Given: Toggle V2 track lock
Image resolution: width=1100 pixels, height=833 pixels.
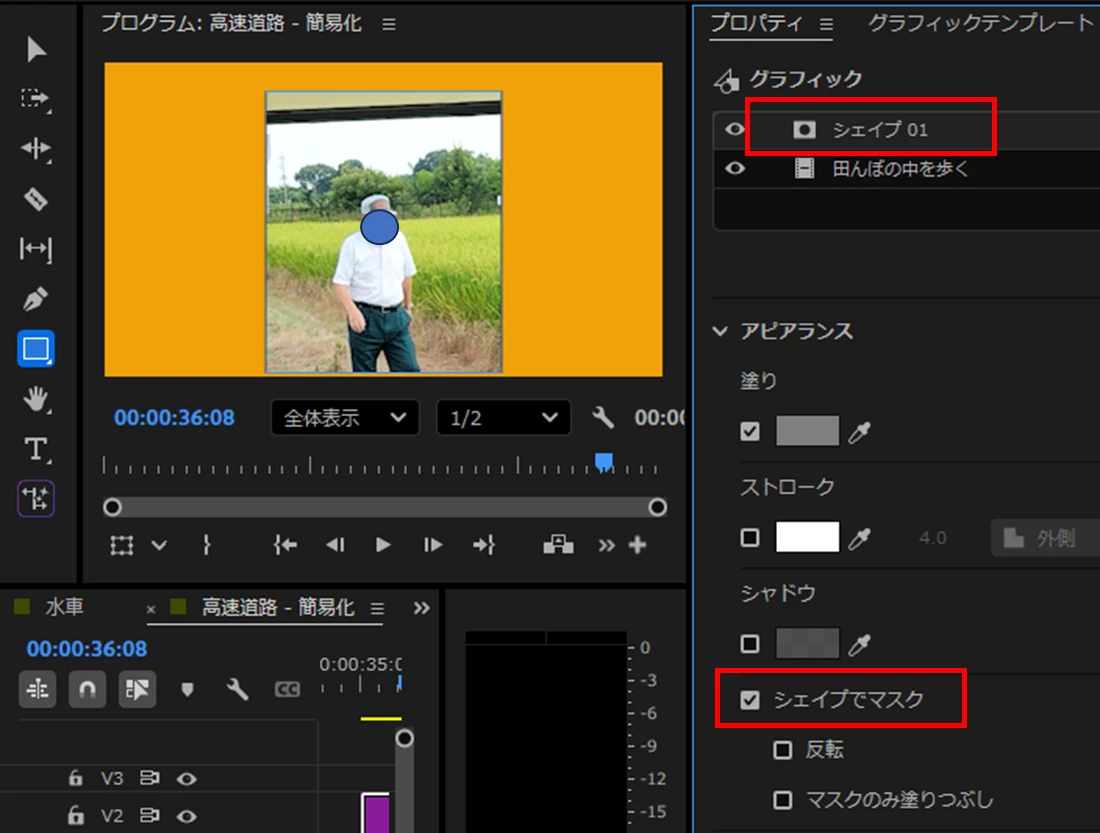Looking at the screenshot, I should point(75,815).
